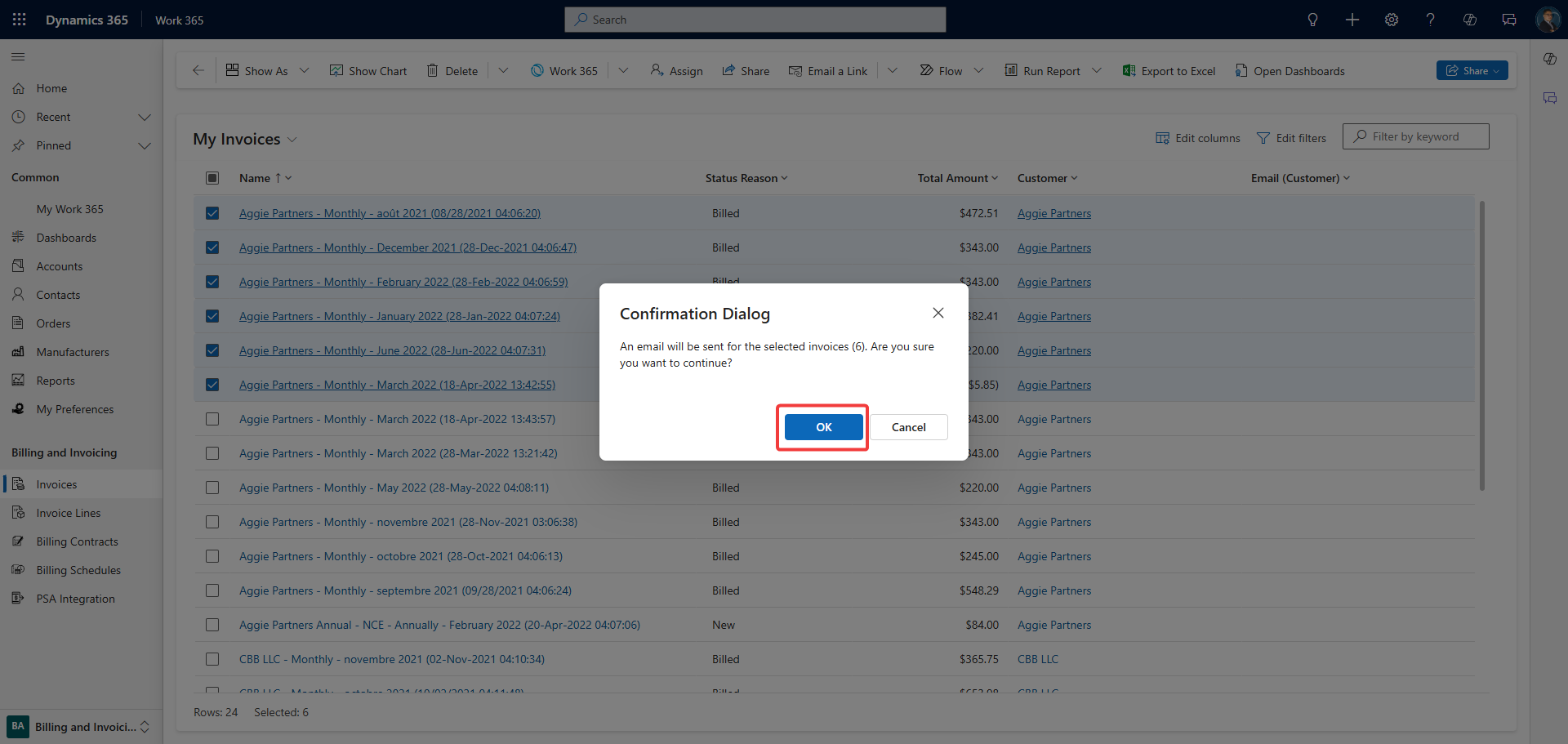Click the Email a Link command
The image size is (1568, 744).
pos(828,71)
